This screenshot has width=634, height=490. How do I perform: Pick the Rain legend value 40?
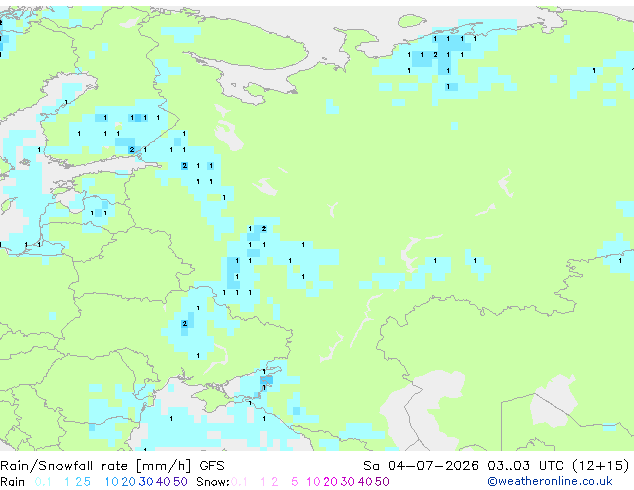(x=163, y=482)
